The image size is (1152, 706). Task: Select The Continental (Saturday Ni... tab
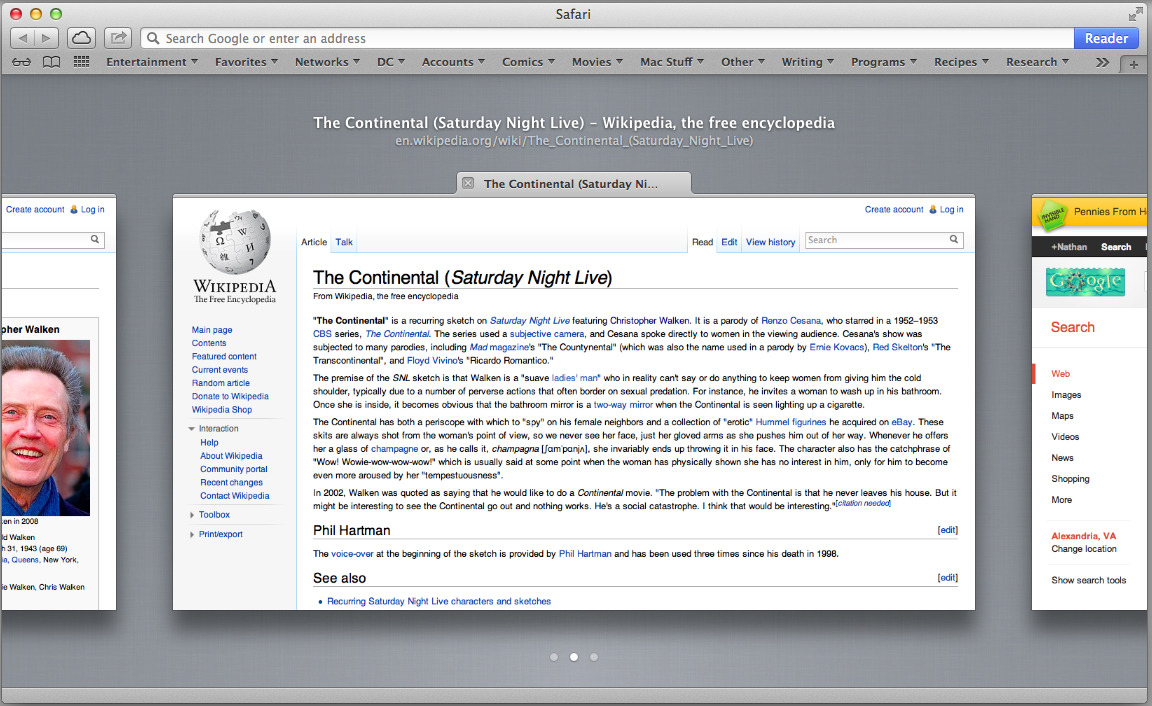pyautogui.click(x=574, y=183)
